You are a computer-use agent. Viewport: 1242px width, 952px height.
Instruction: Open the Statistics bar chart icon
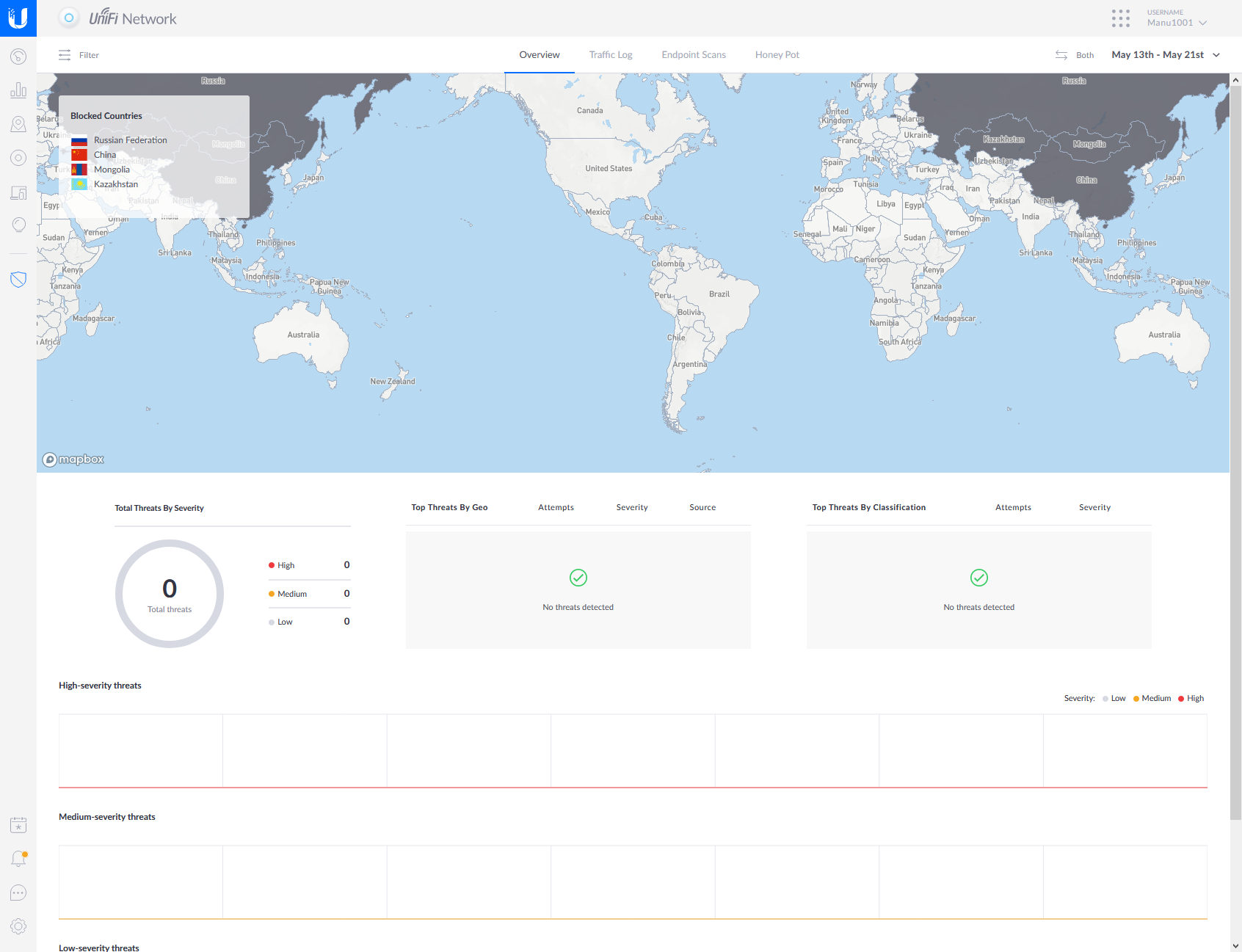point(18,90)
